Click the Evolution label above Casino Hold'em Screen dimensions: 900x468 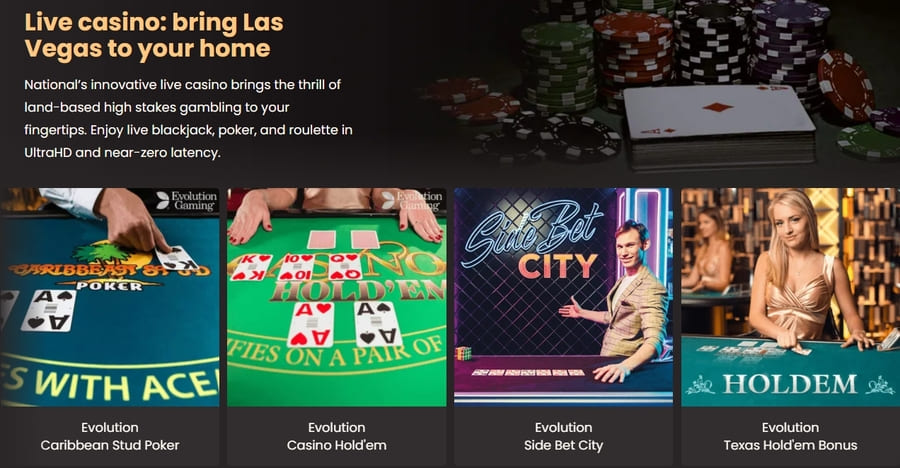click(336, 427)
